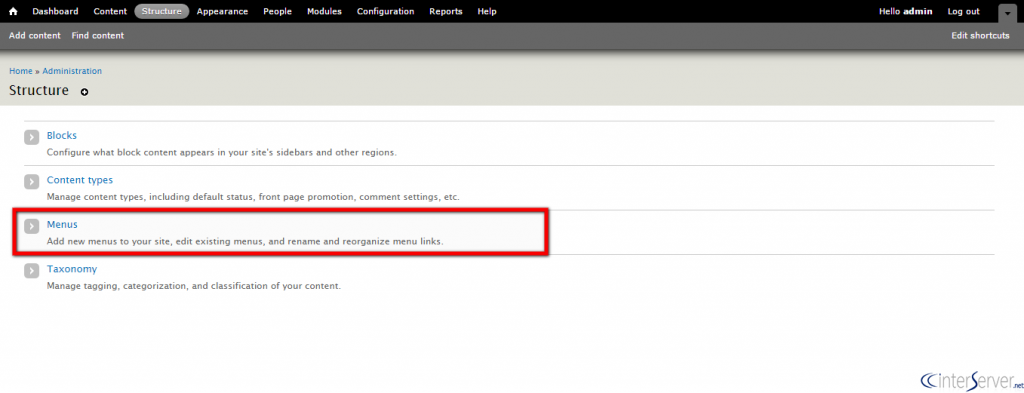Screen dimensions: 1024x393
Task: Open the Taxonomy link
Action: pyautogui.click(x=72, y=268)
